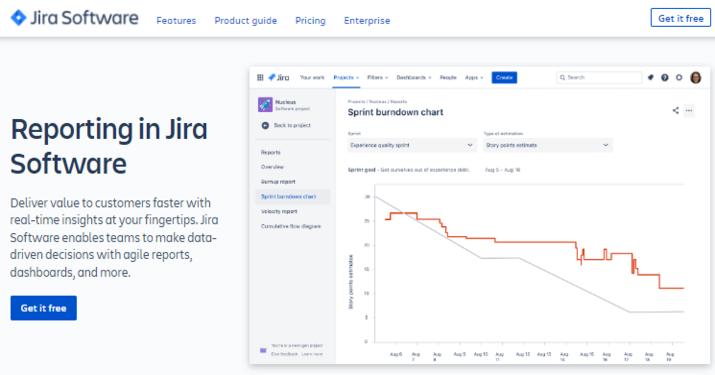
Task: Open the app switcher grid icon
Action: coord(260,78)
